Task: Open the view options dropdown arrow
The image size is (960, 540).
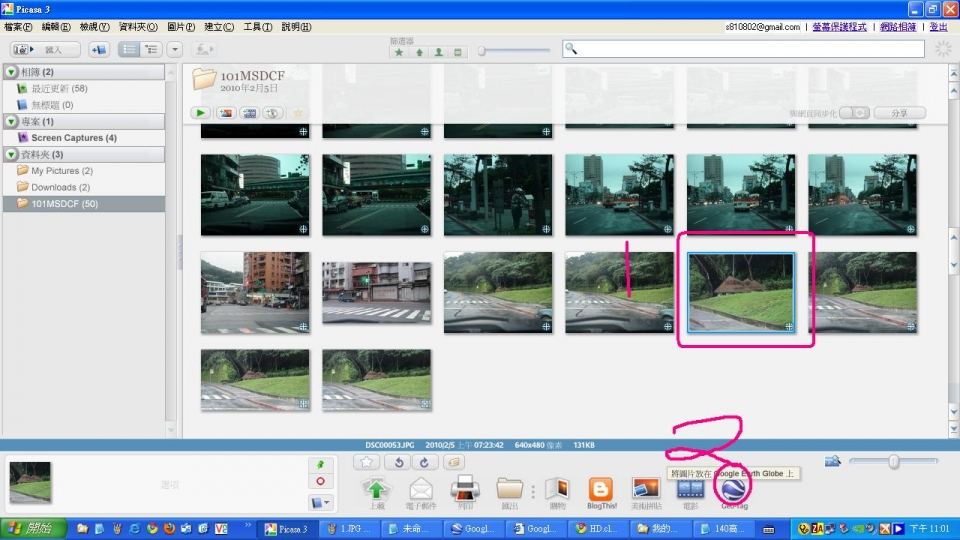Action: 175,49
